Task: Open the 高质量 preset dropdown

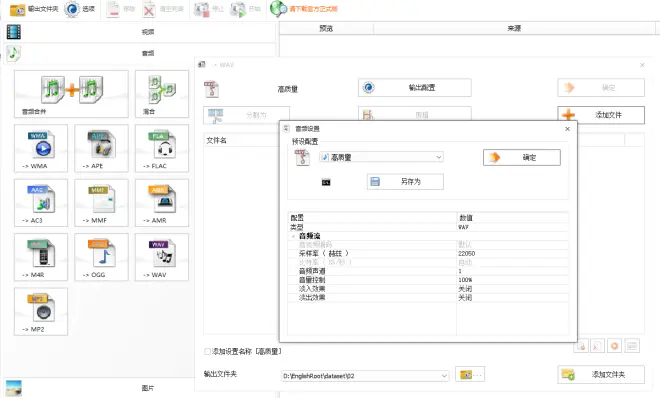Action: coord(381,157)
